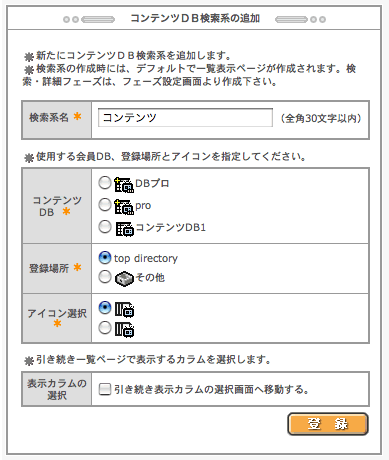Click the コンテンツDB1 database icon
Image resolution: width=389 pixels, height=460 pixels.
125,229
